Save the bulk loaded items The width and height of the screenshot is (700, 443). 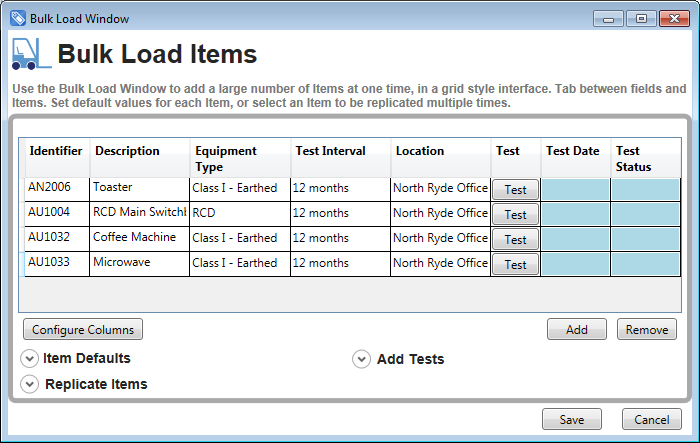571,420
